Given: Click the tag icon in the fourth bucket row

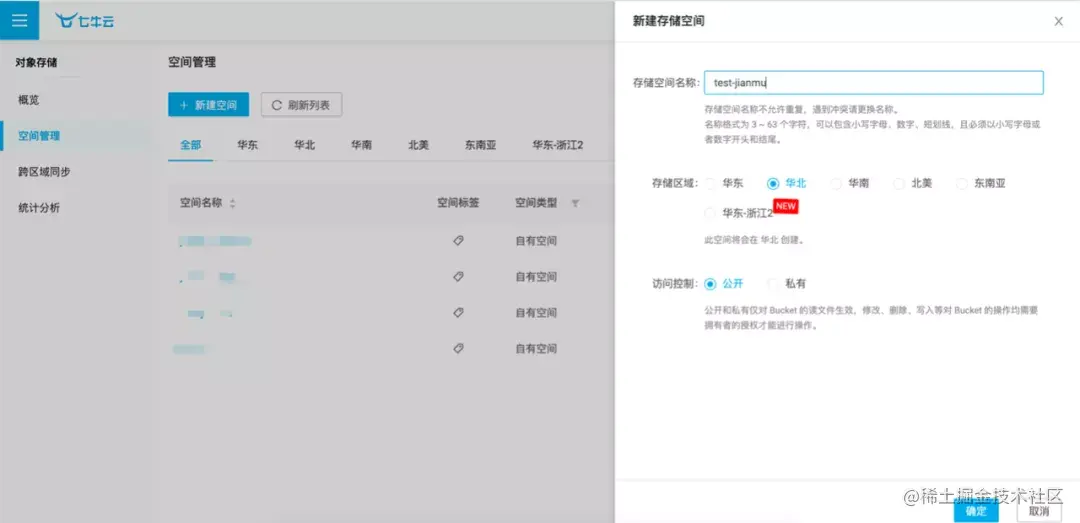Looking at the screenshot, I should click(458, 348).
